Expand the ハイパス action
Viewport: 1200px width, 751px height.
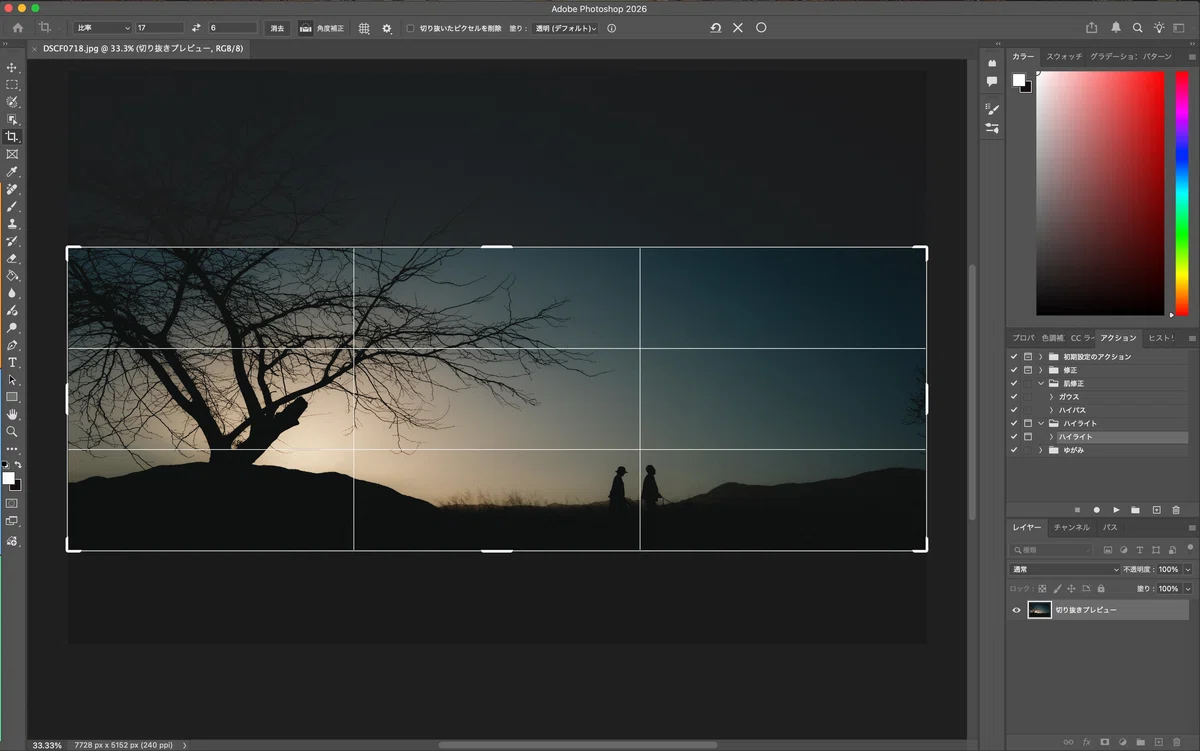(1051, 410)
